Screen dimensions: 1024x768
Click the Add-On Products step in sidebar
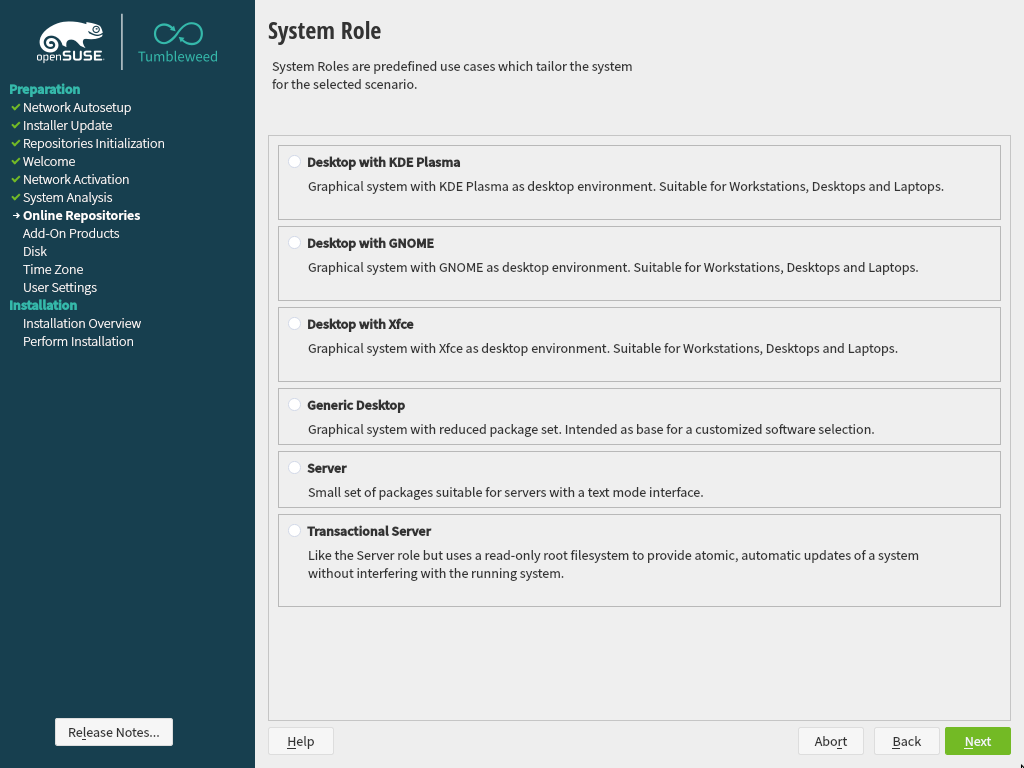(71, 233)
